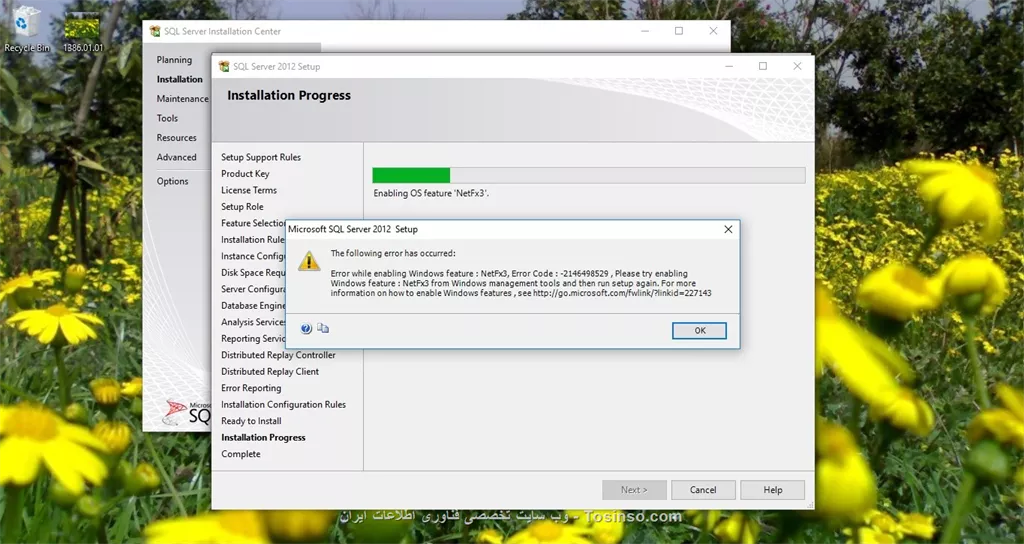The width and height of the screenshot is (1024, 544).
Task: Click the SQL Server 2012 Setup title icon
Action: (x=224, y=66)
